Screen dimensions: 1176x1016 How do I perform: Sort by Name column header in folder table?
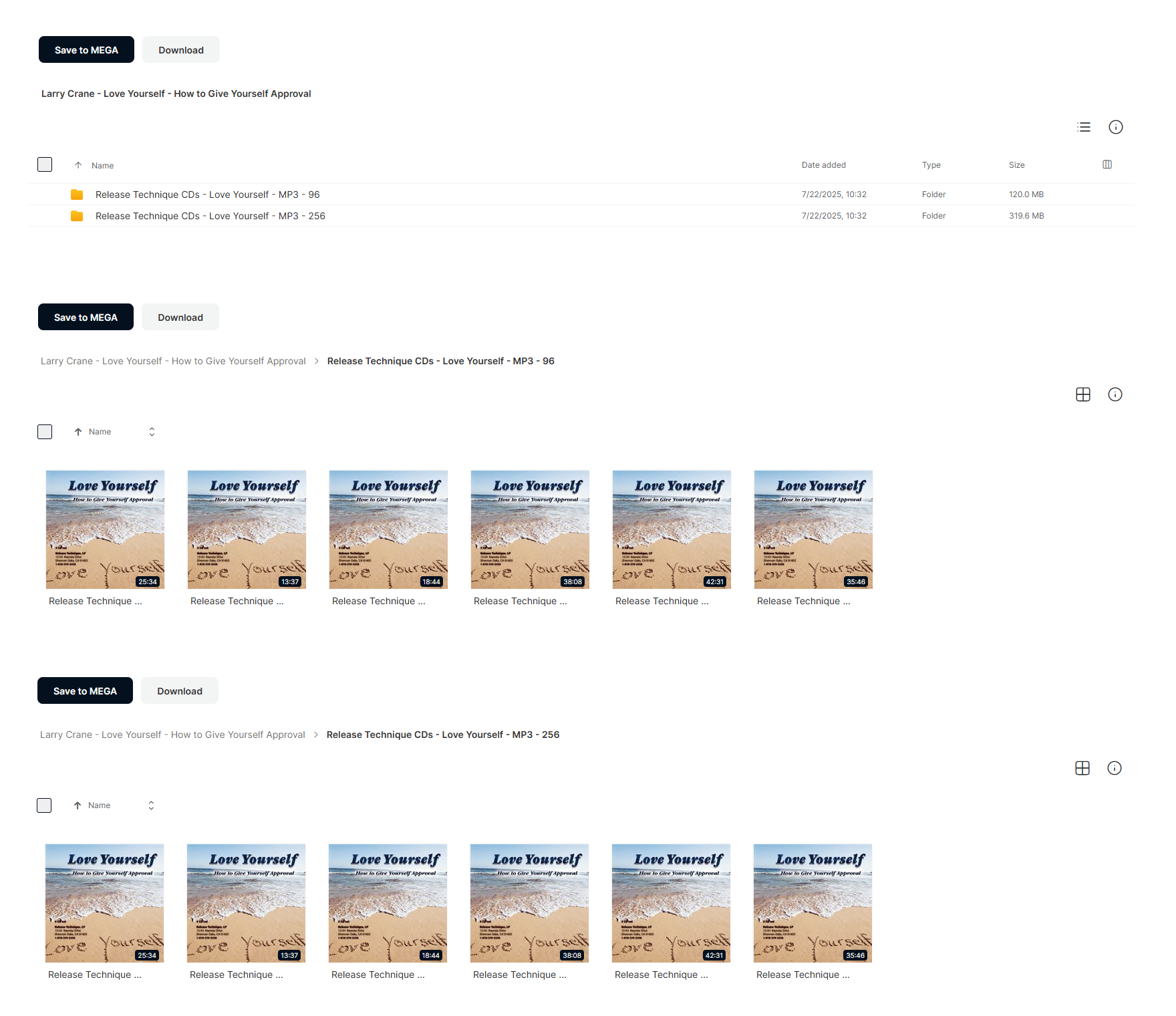[x=103, y=165]
